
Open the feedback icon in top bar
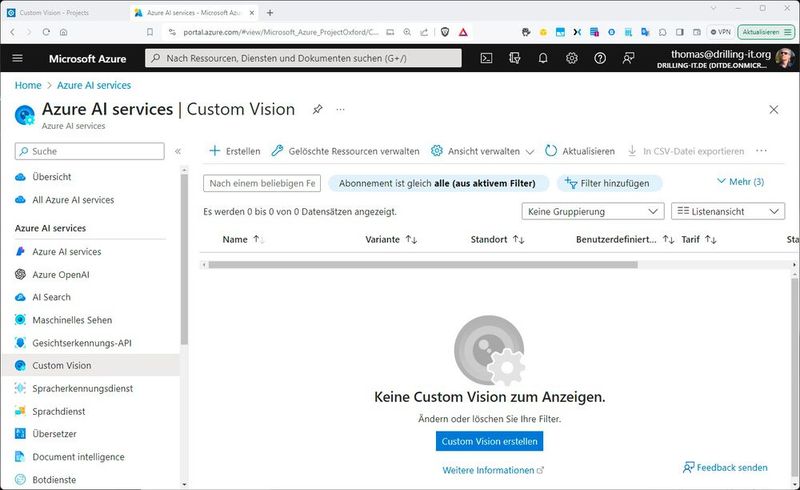[628, 58]
